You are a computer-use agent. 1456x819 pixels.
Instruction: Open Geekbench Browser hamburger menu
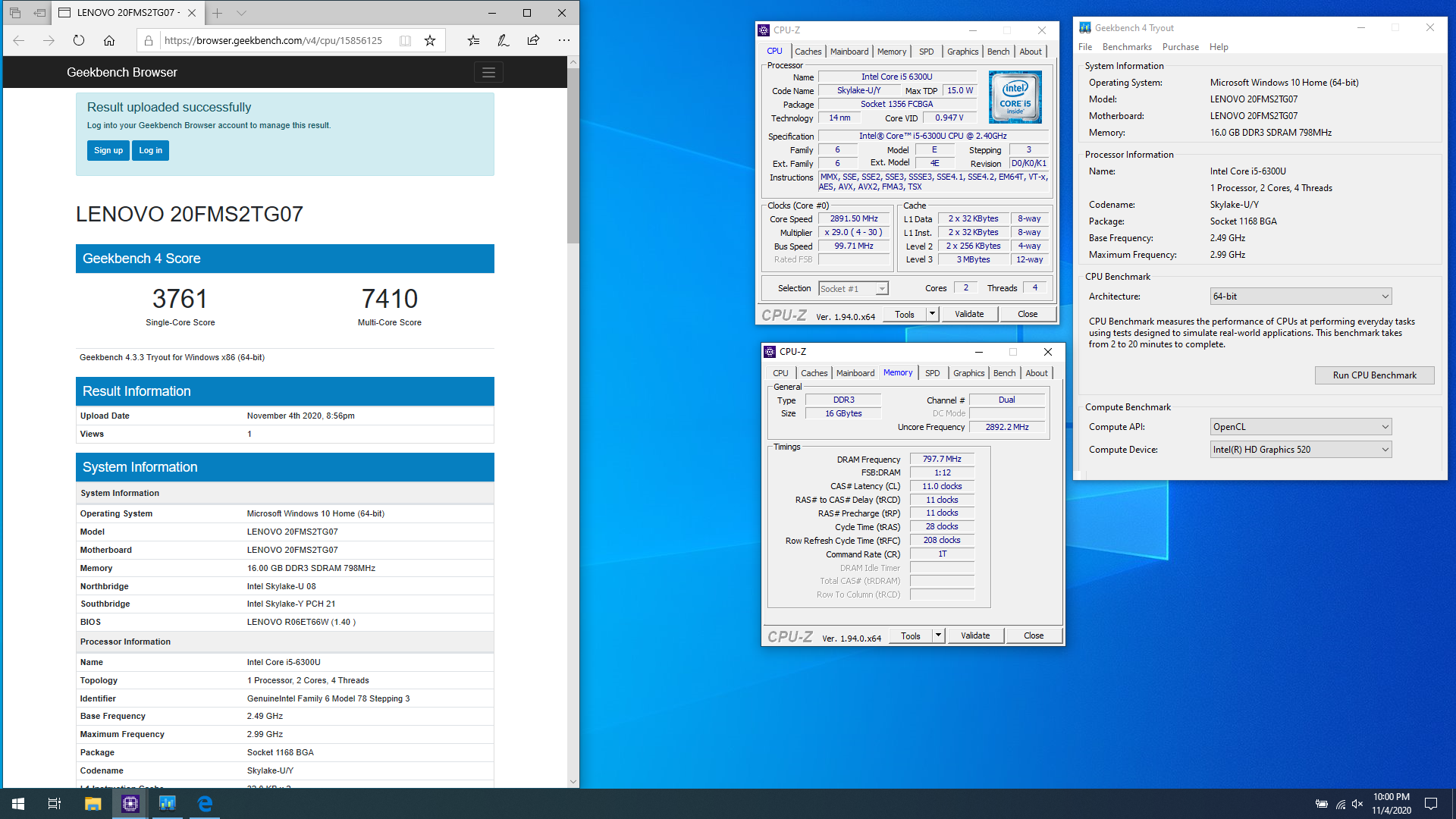[488, 73]
